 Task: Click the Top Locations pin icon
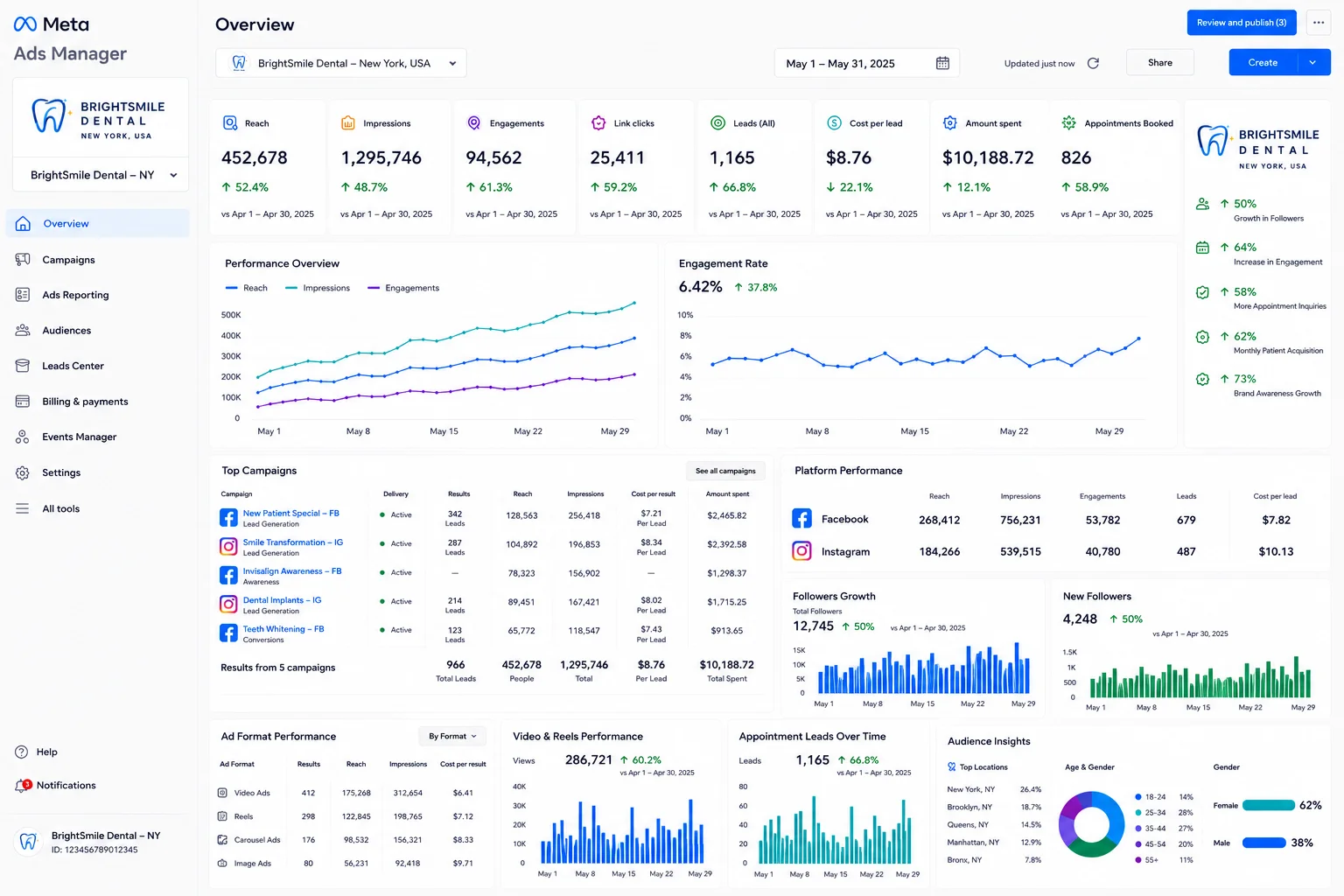click(952, 767)
